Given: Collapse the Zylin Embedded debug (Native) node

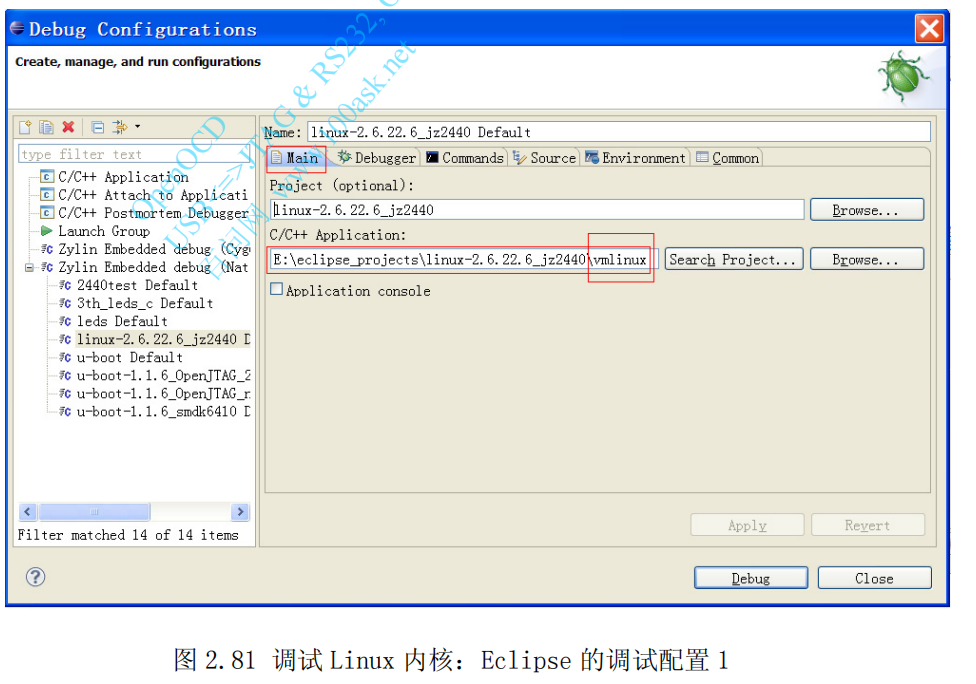Looking at the screenshot, I should [x=27, y=267].
